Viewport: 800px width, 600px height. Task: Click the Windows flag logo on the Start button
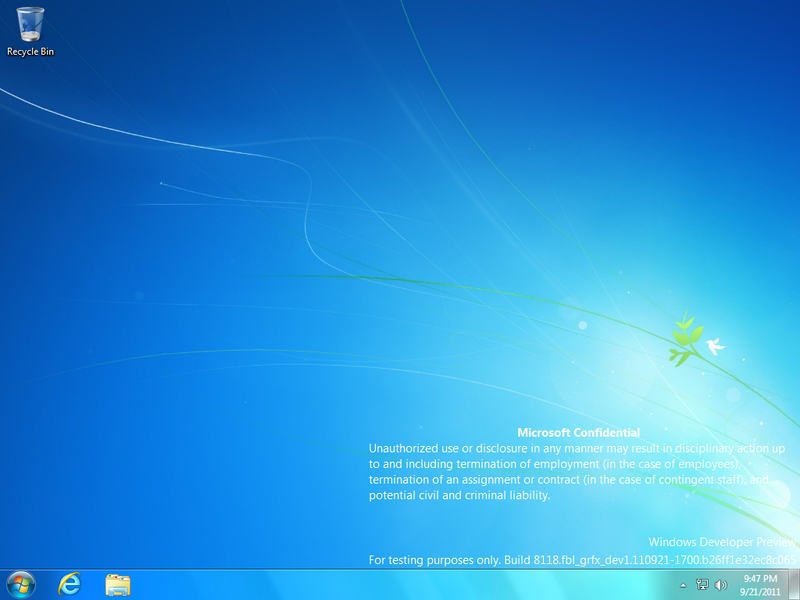[18, 585]
